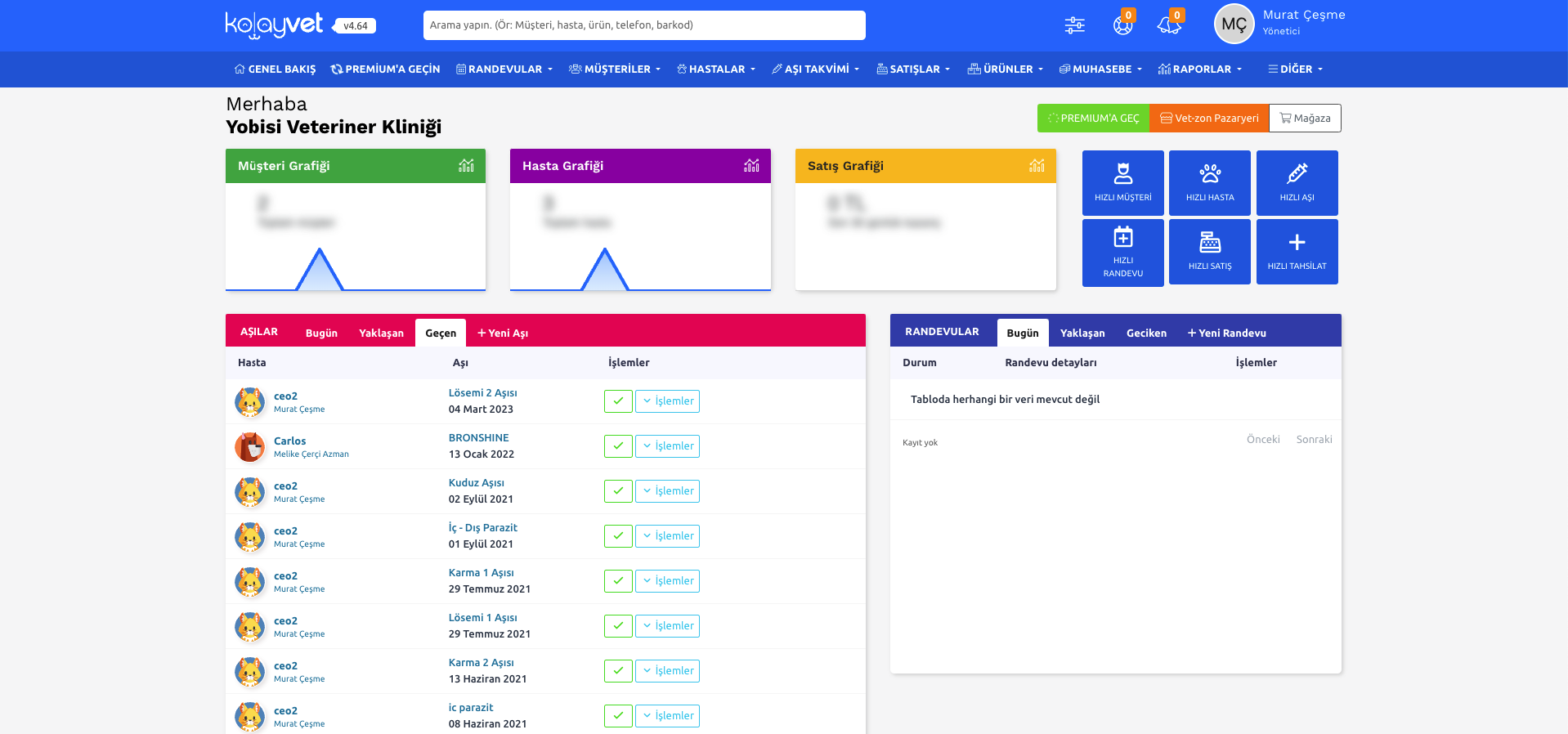The width and height of the screenshot is (1568, 734).
Task: Select Bugün tab in Randevular panel
Action: click(x=1023, y=333)
